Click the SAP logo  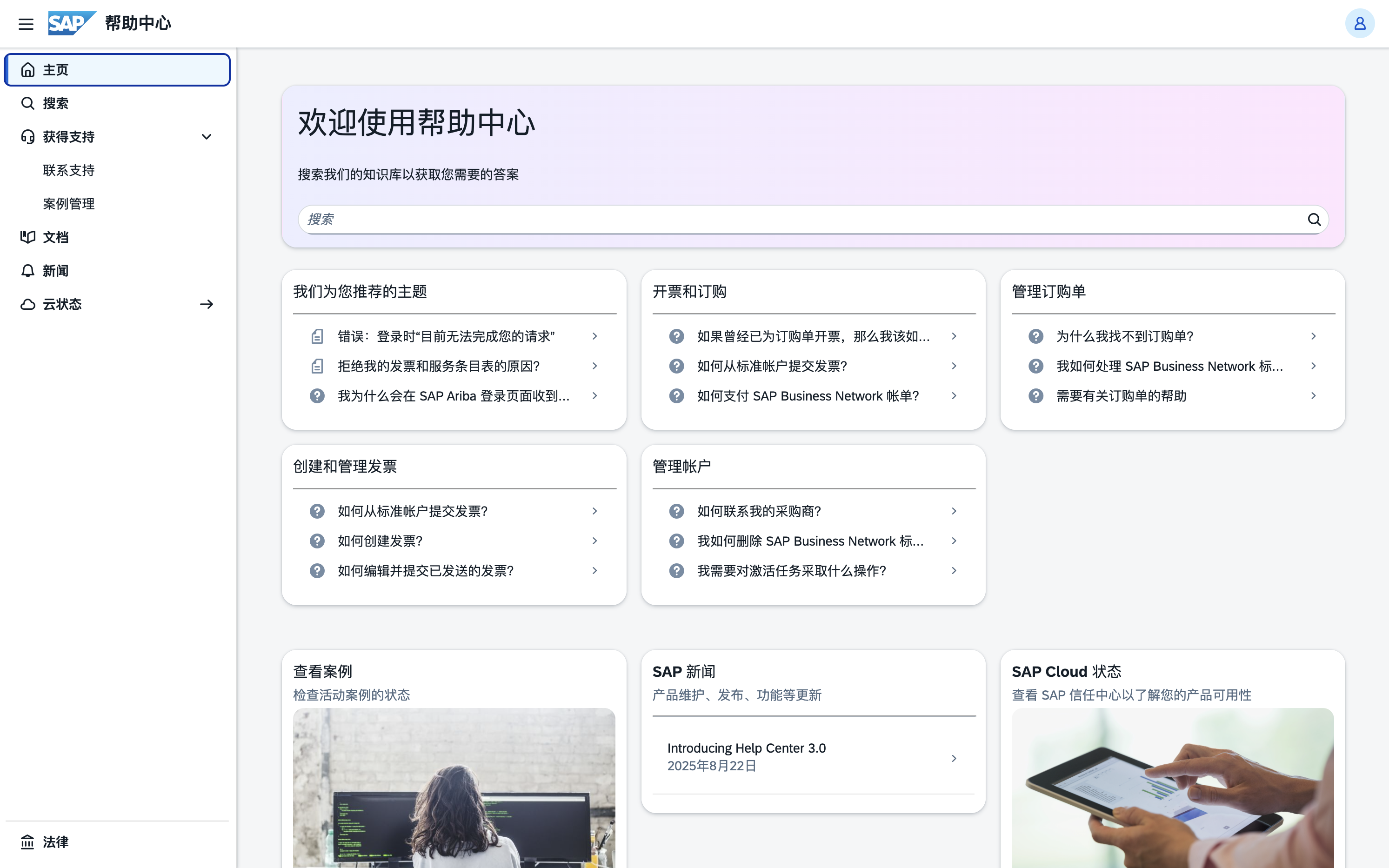pos(71,24)
